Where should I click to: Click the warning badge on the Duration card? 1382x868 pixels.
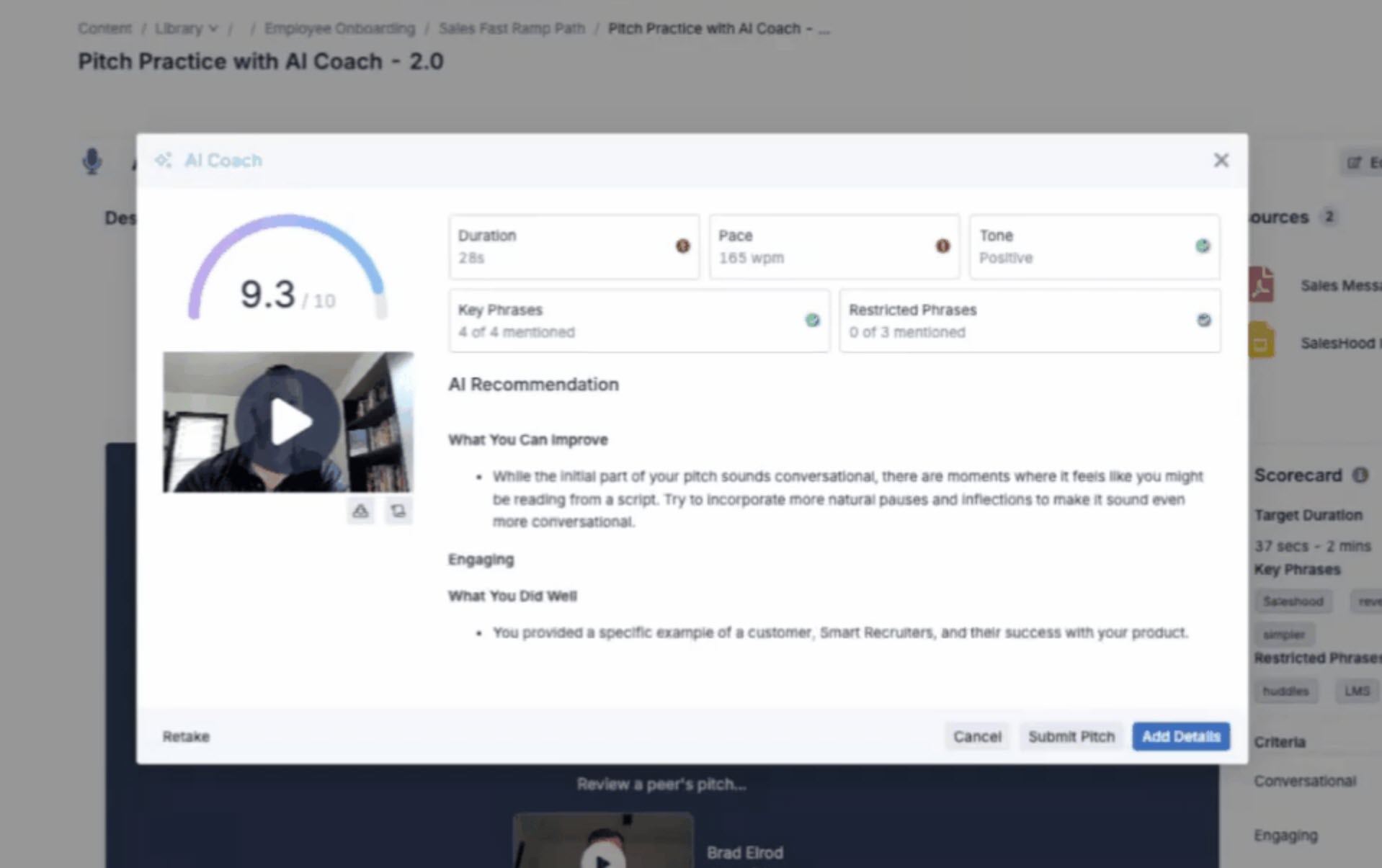click(x=682, y=246)
